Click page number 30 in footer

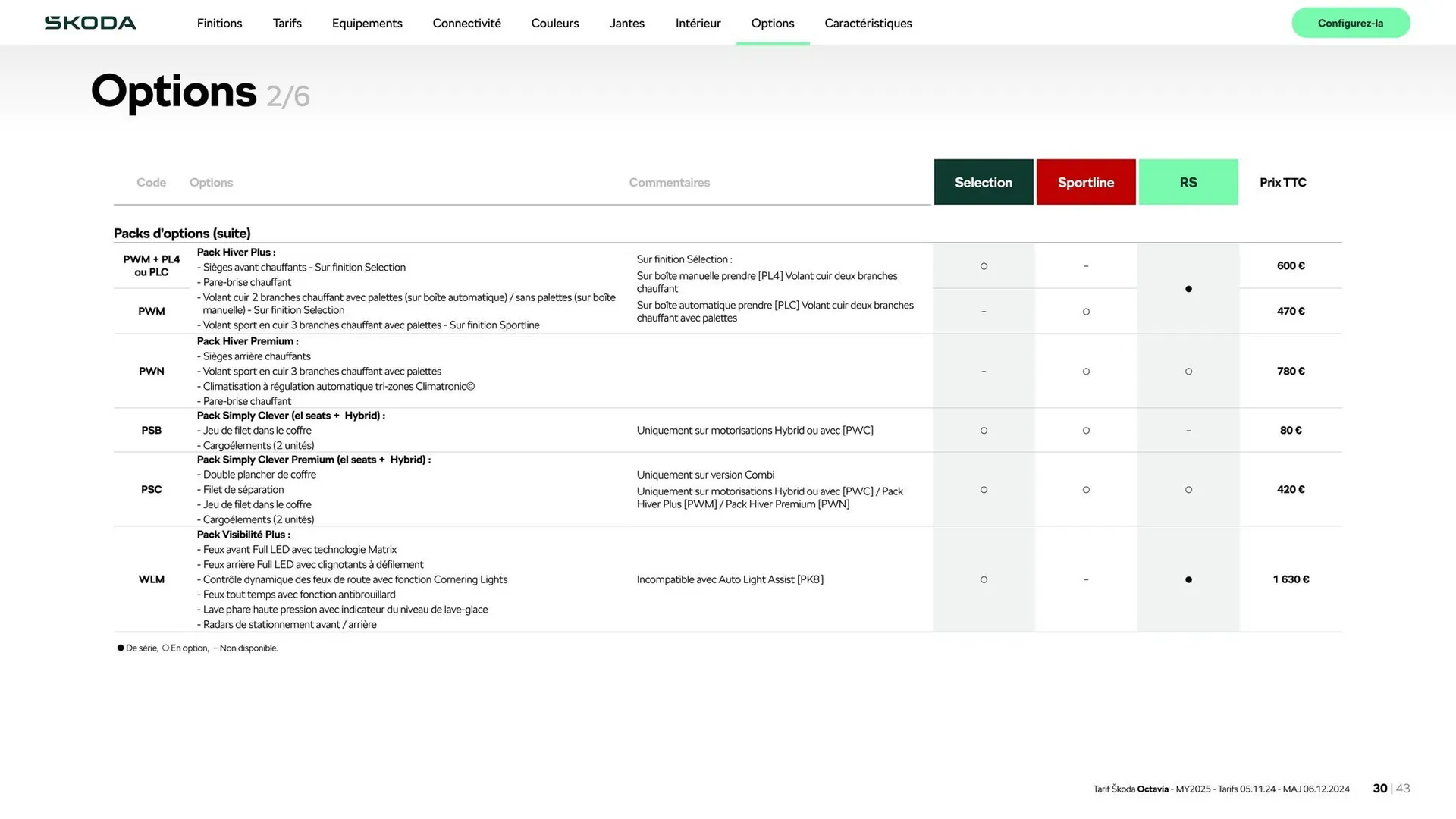pyautogui.click(x=1379, y=789)
